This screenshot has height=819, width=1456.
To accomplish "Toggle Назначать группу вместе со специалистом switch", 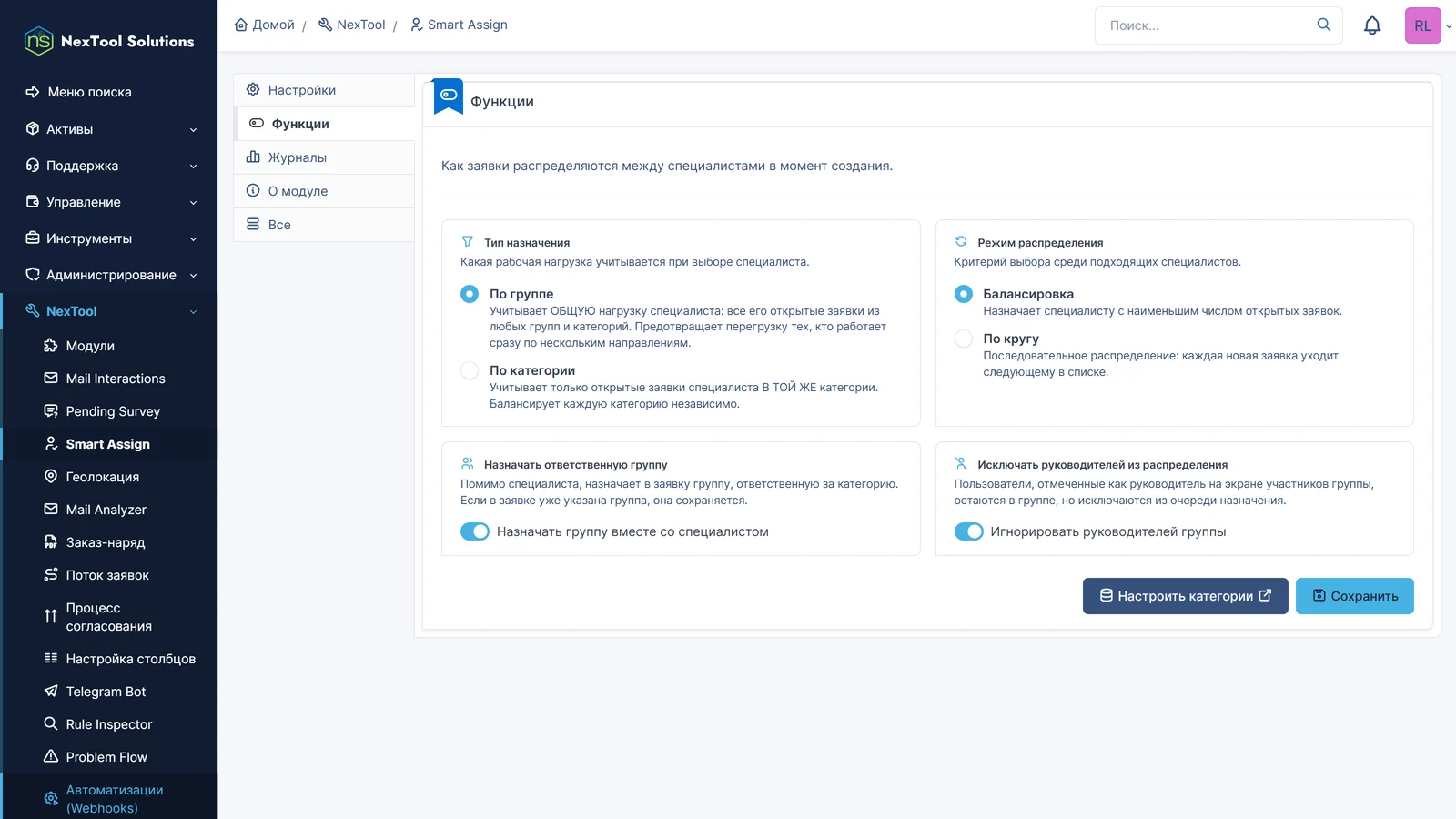I will (475, 531).
